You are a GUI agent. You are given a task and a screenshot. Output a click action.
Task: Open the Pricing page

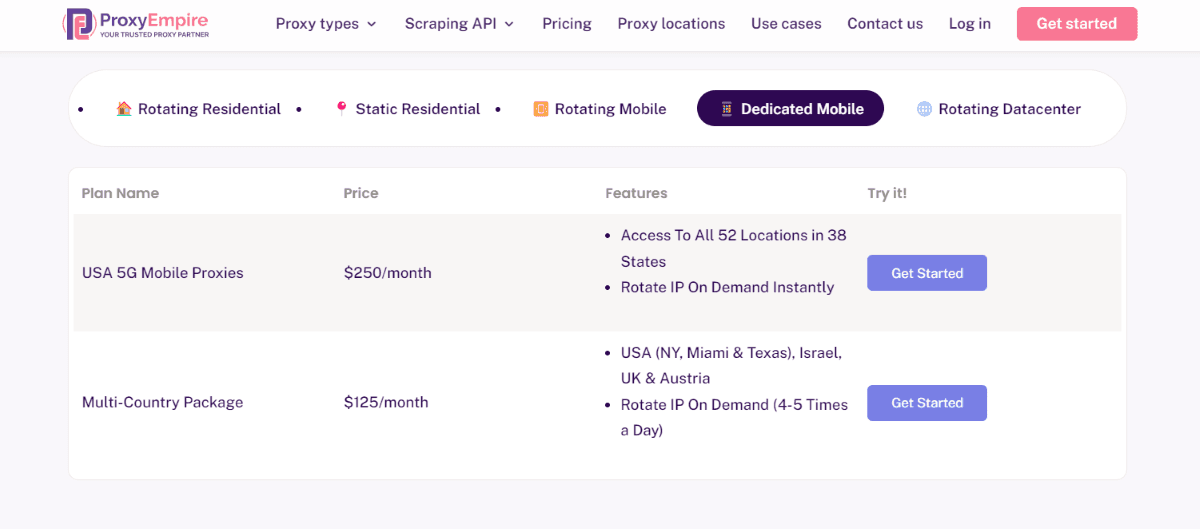[567, 23]
